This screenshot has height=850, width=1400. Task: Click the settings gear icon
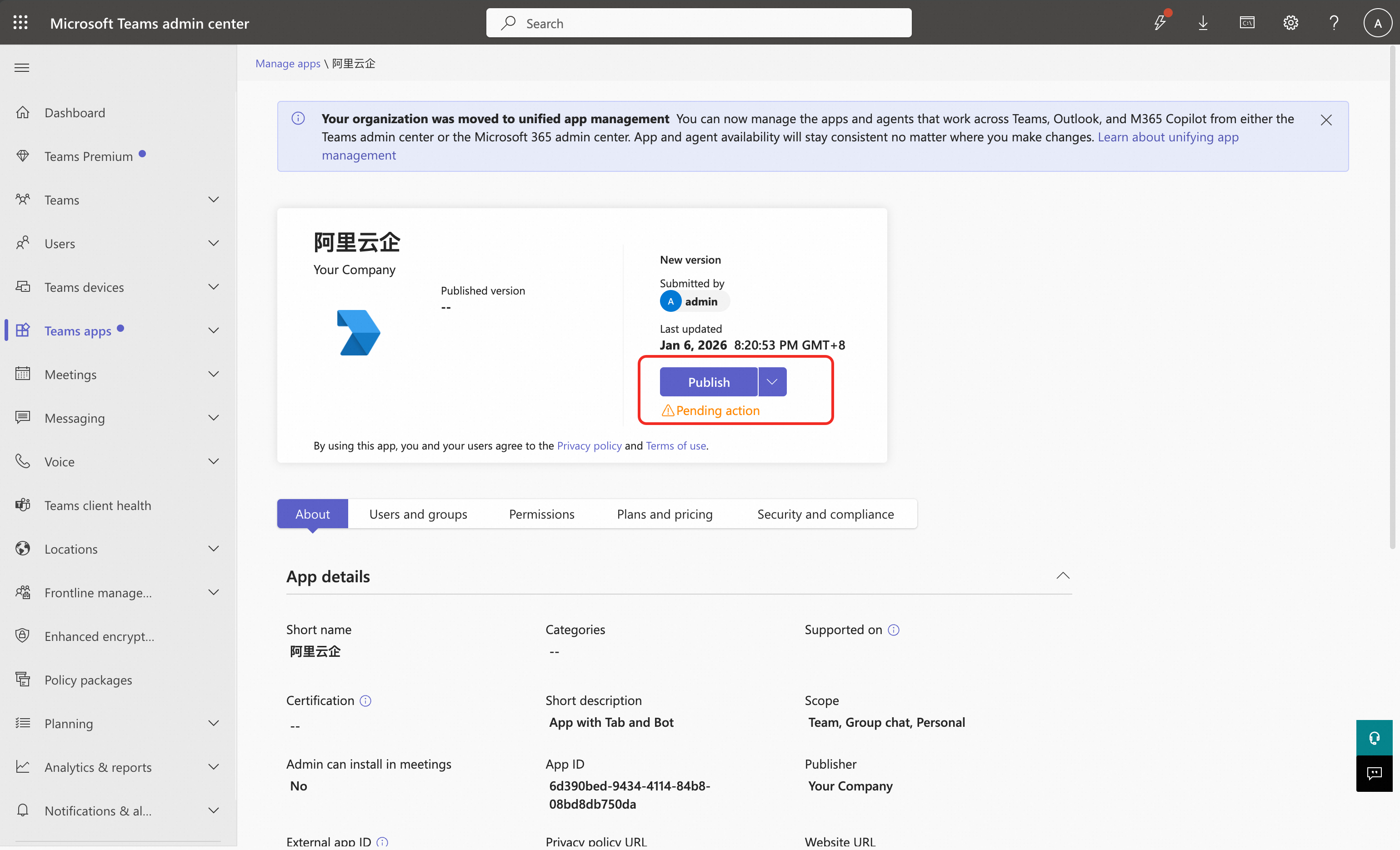tap(1290, 23)
